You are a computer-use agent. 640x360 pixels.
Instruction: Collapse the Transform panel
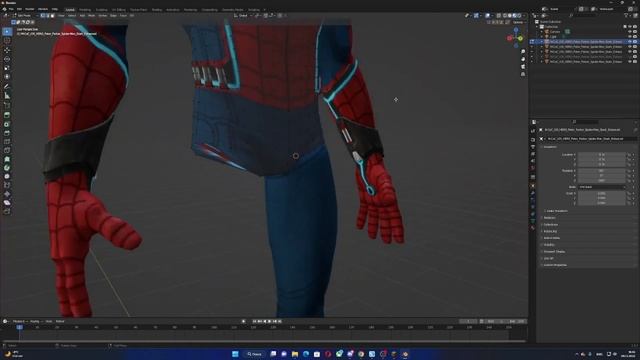[550, 147]
